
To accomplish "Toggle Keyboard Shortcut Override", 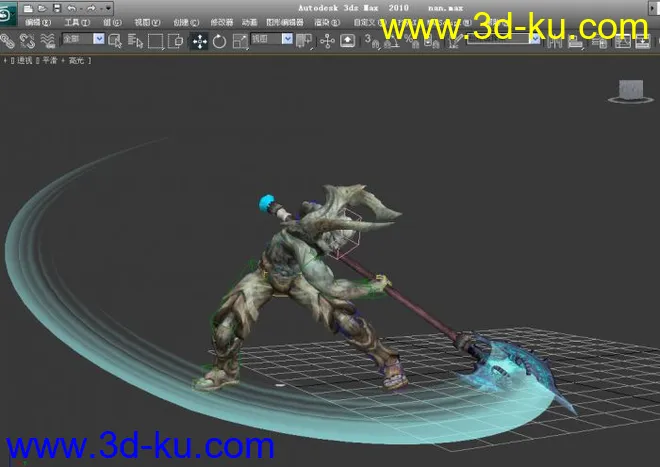I will pyautogui.click(x=347, y=41).
